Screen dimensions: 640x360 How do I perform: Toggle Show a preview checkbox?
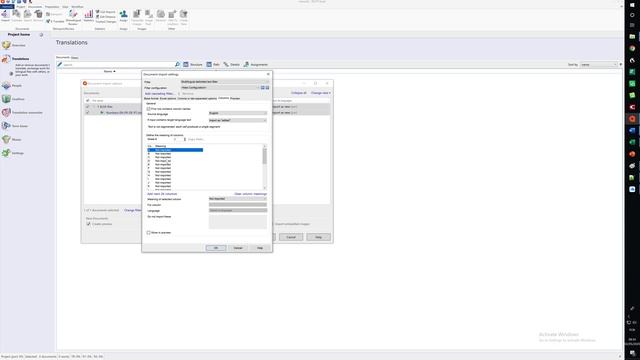click(149, 233)
